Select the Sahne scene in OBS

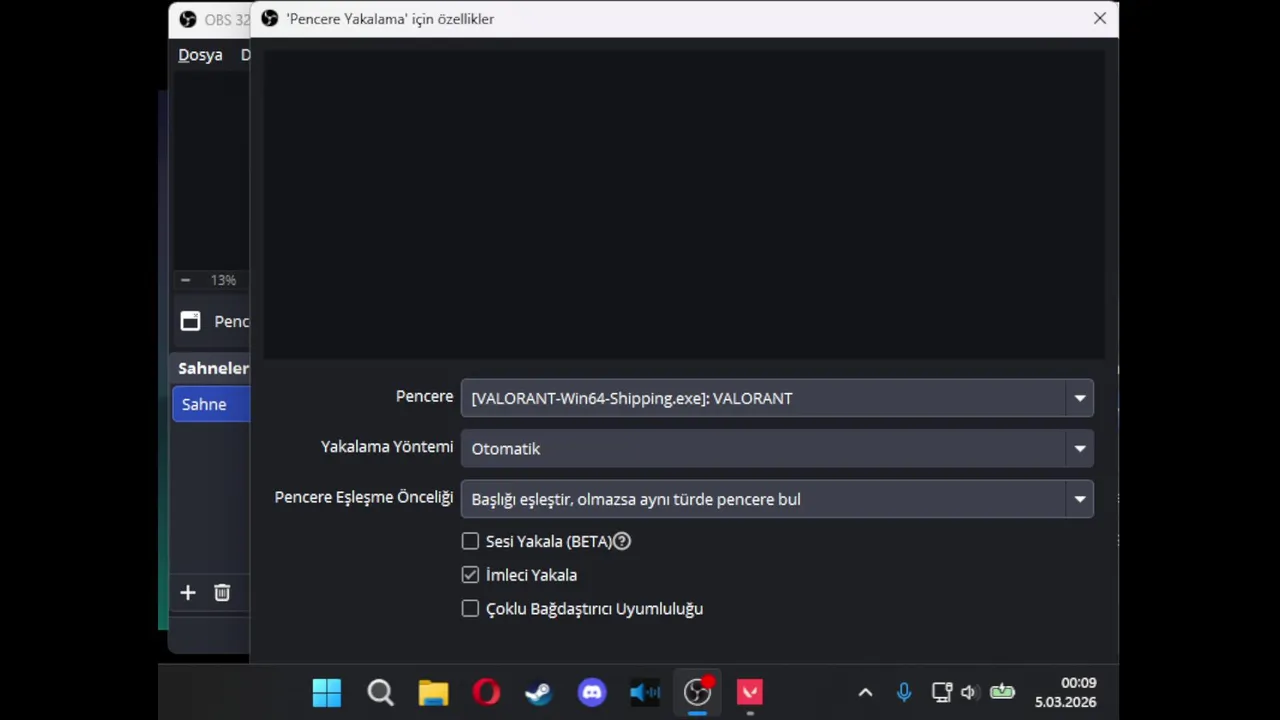[211, 404]
